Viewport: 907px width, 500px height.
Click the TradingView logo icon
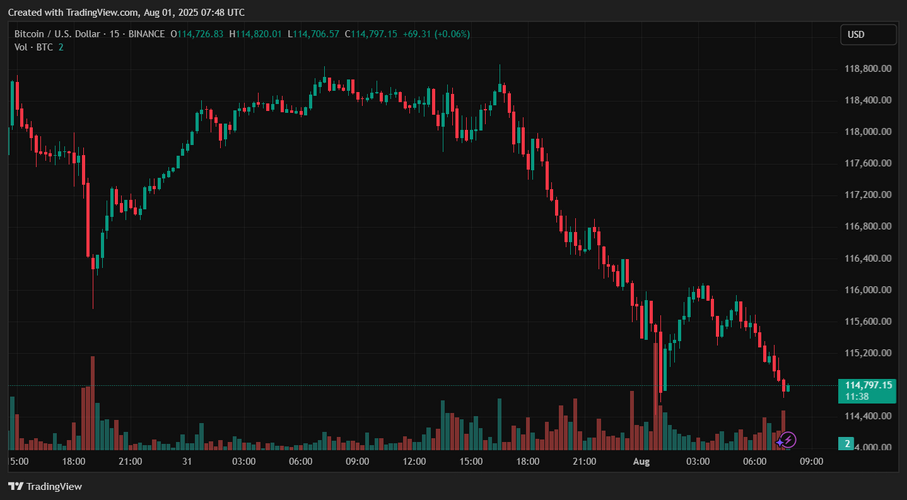coord(17,485)
